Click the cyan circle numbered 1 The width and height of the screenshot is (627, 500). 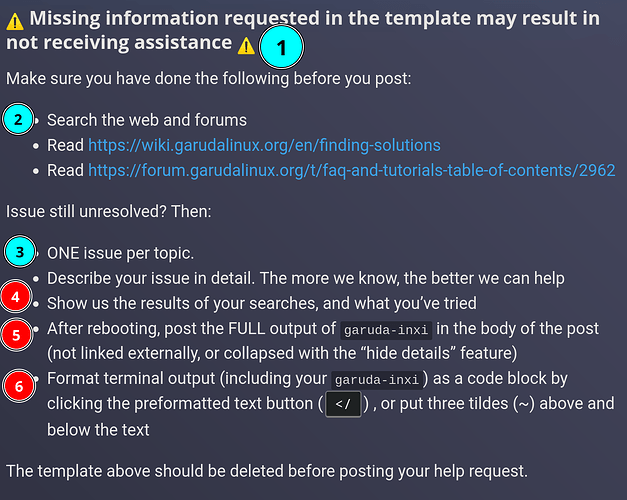(x=281, y=47)
